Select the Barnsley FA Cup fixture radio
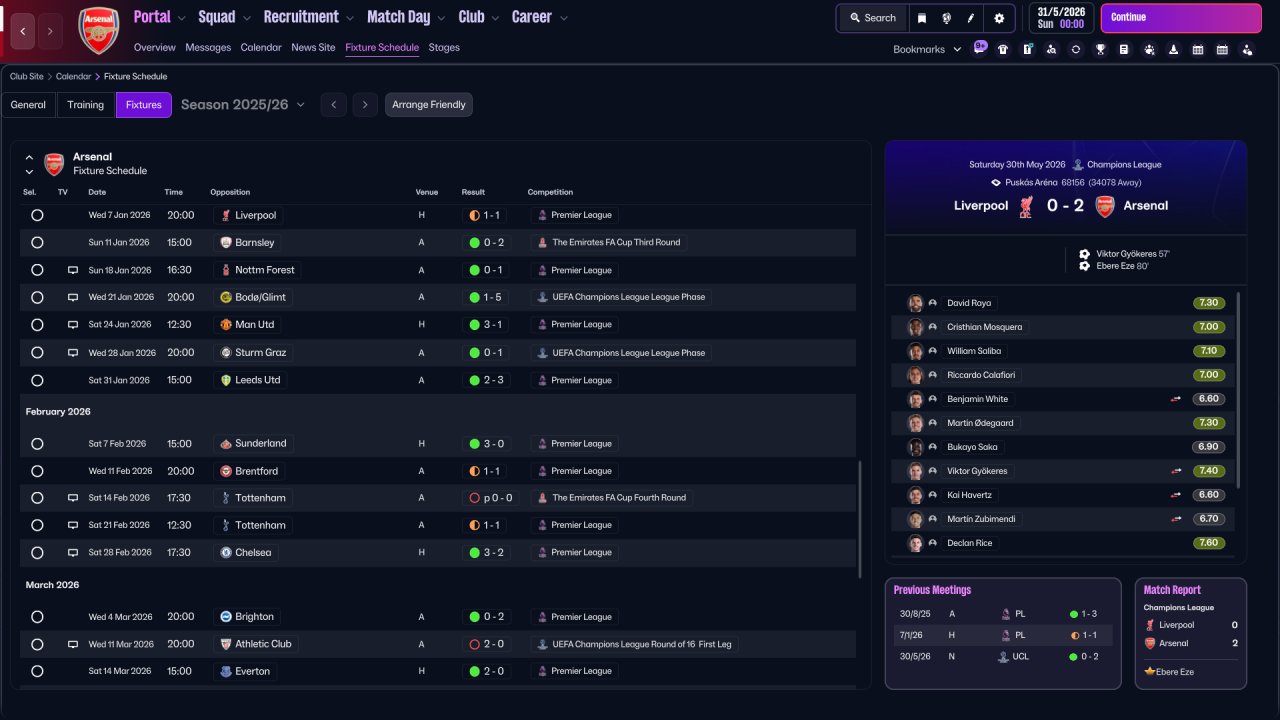Image resolution: width=1280 pixels, height=720 pixels. 37,242
